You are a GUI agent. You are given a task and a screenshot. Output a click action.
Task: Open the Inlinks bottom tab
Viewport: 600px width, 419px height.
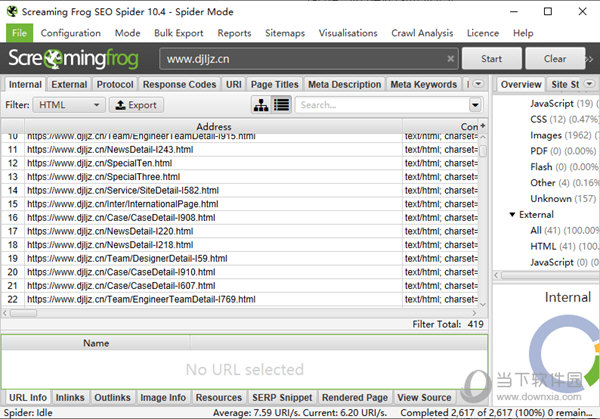(70, 398)
